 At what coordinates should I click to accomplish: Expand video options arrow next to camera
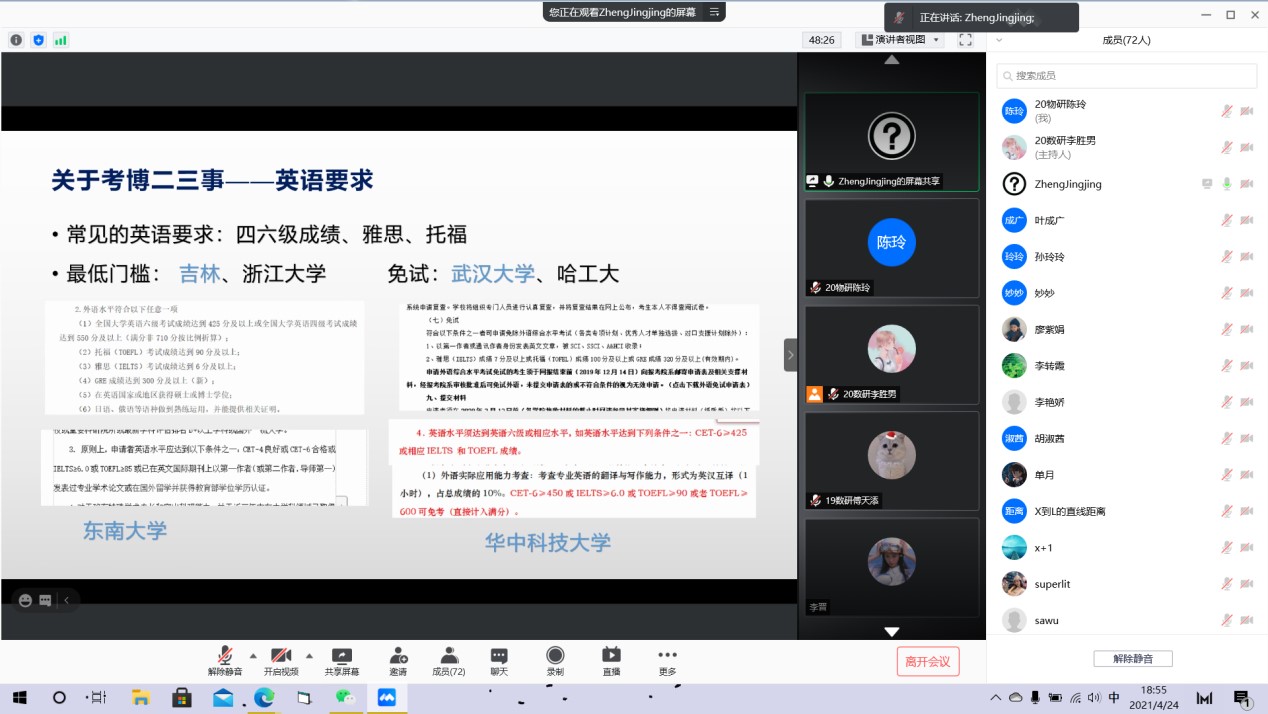tap(308, 656)
